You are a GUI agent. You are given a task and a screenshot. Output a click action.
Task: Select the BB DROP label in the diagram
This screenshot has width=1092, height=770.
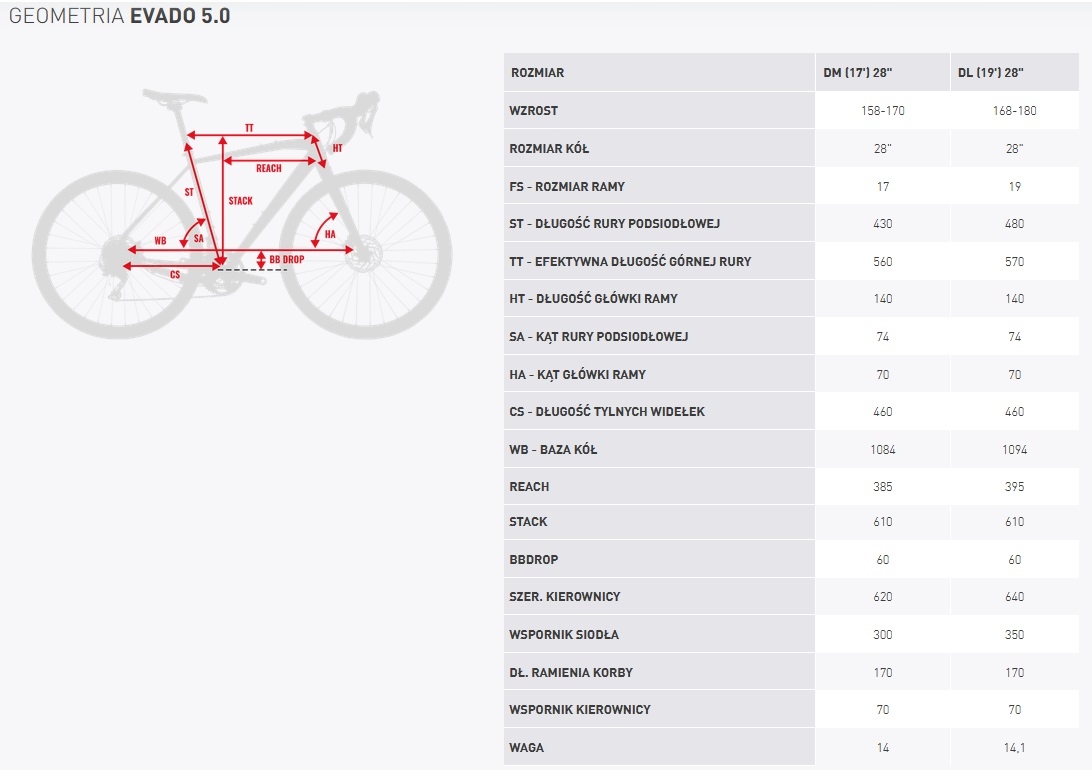pyautogui.click(x=286, y=260)
